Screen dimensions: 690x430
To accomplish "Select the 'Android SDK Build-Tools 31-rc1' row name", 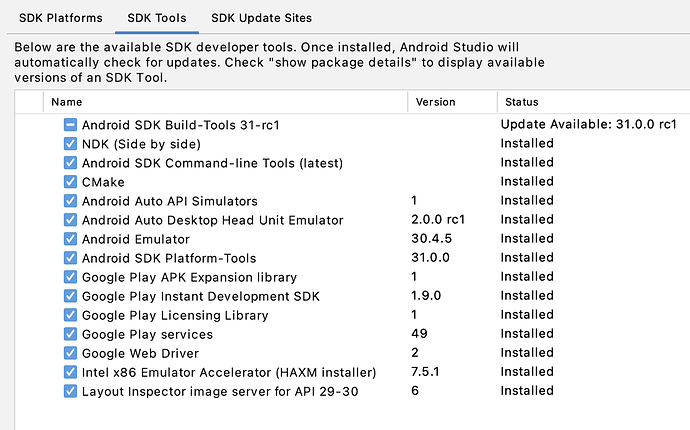I will [x=180, y=125].
